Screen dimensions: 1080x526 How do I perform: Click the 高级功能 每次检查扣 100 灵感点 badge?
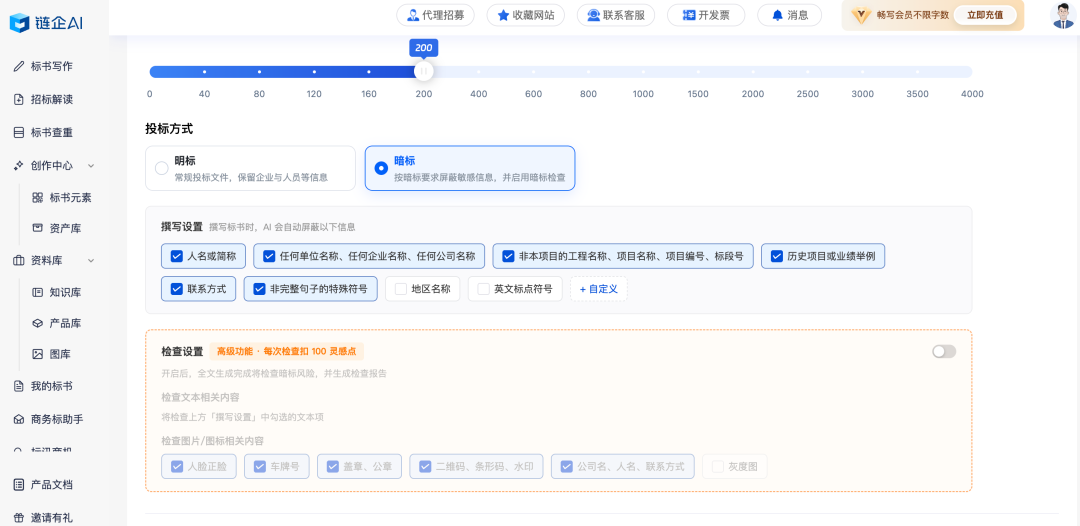click(287, 352)
